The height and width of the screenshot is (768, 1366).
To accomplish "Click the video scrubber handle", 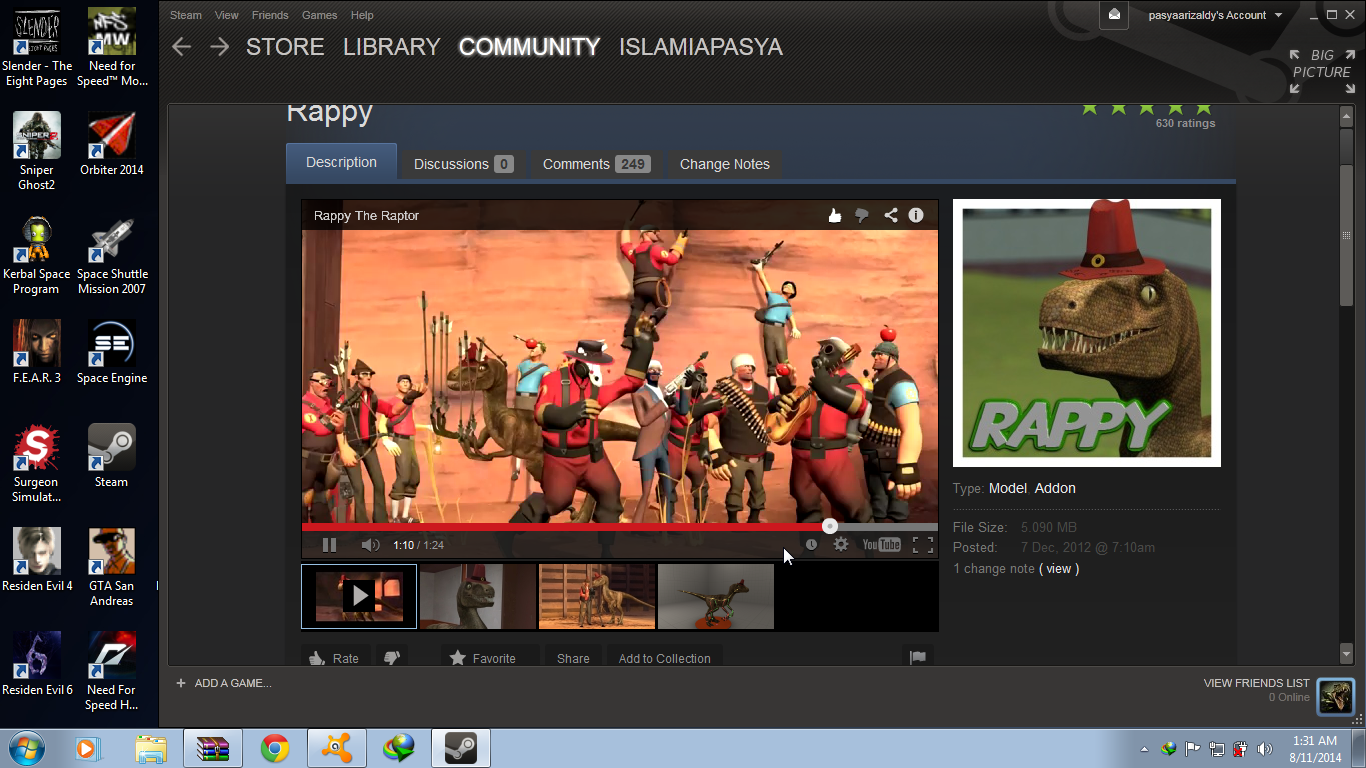I will click(829, 526).
